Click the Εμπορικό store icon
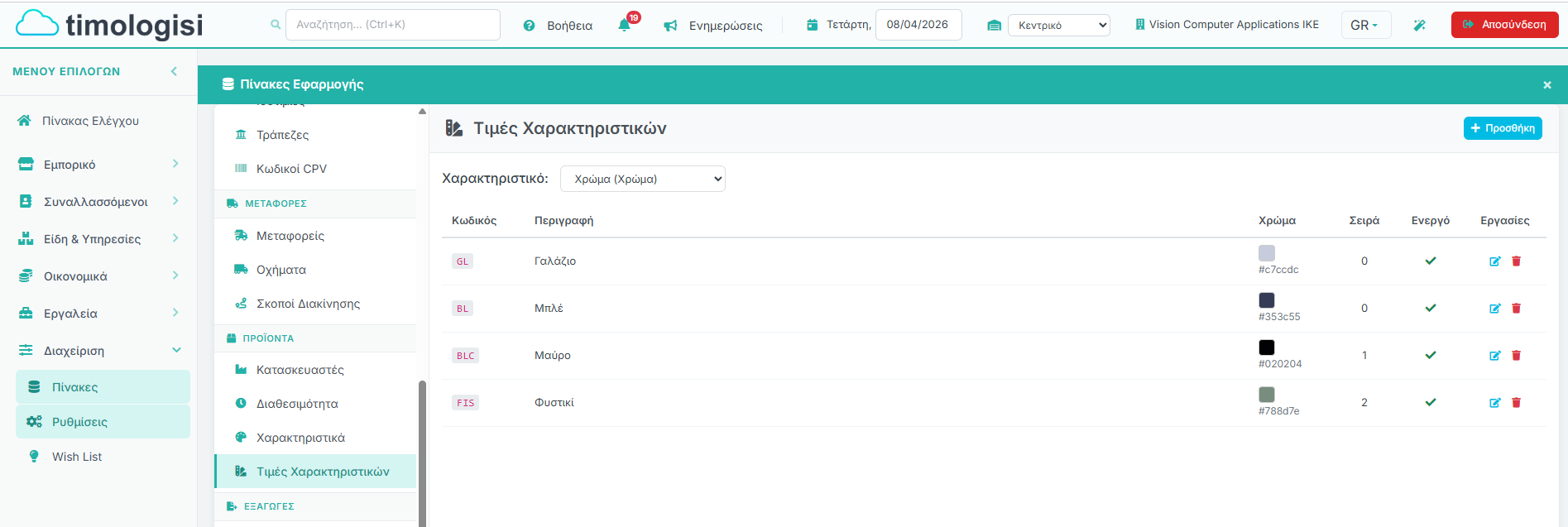Viewport: 1568px width, 527px height. 26,164
